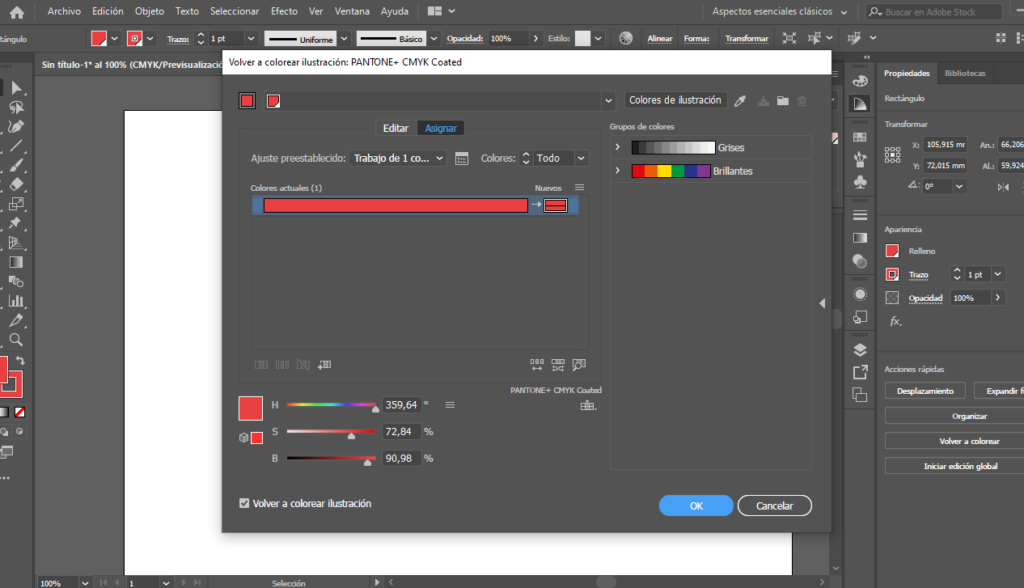The image size is (1024, 588).
Task: Click Organizar quick action button
Action: tap(969, 416)
